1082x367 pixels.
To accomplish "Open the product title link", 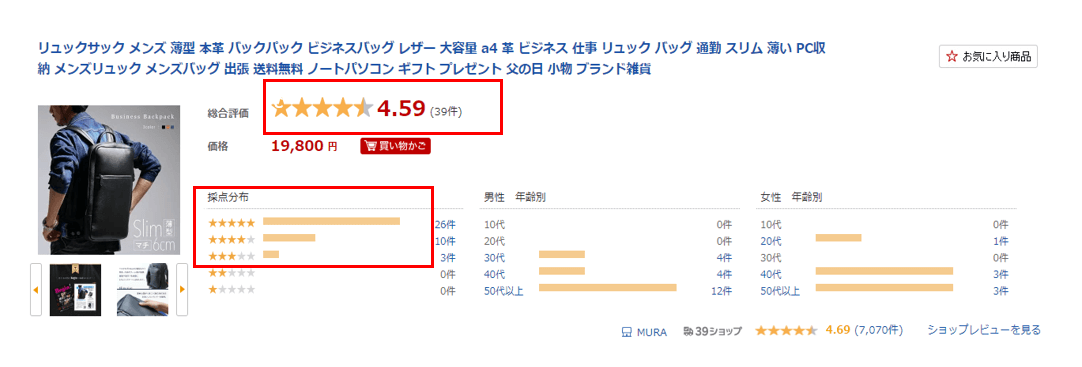I will coord(431,59).
